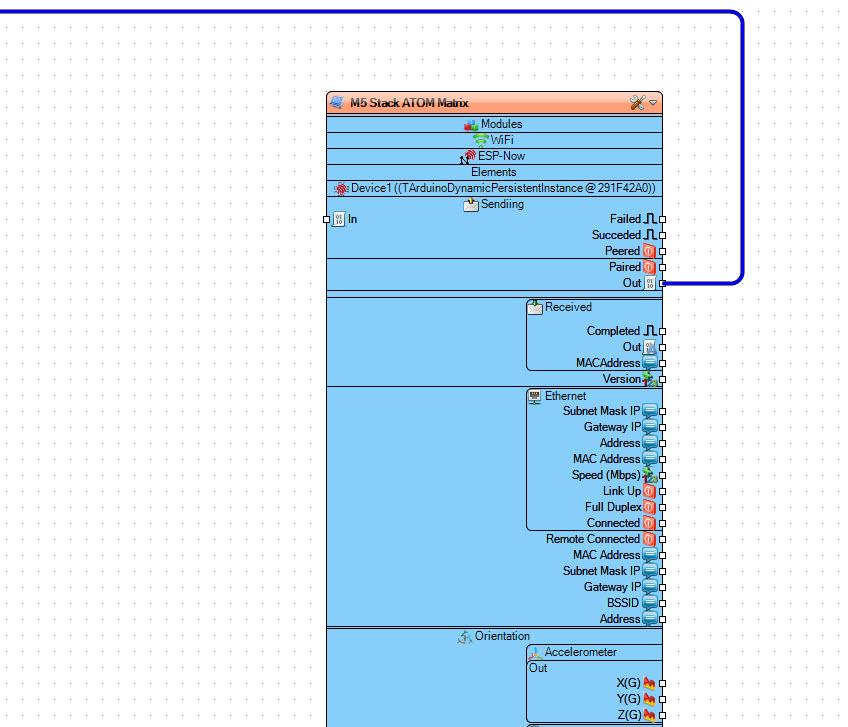Open the component tools wrench icon
The height and width of the screenshot is (727, 848).
[638, 102]
